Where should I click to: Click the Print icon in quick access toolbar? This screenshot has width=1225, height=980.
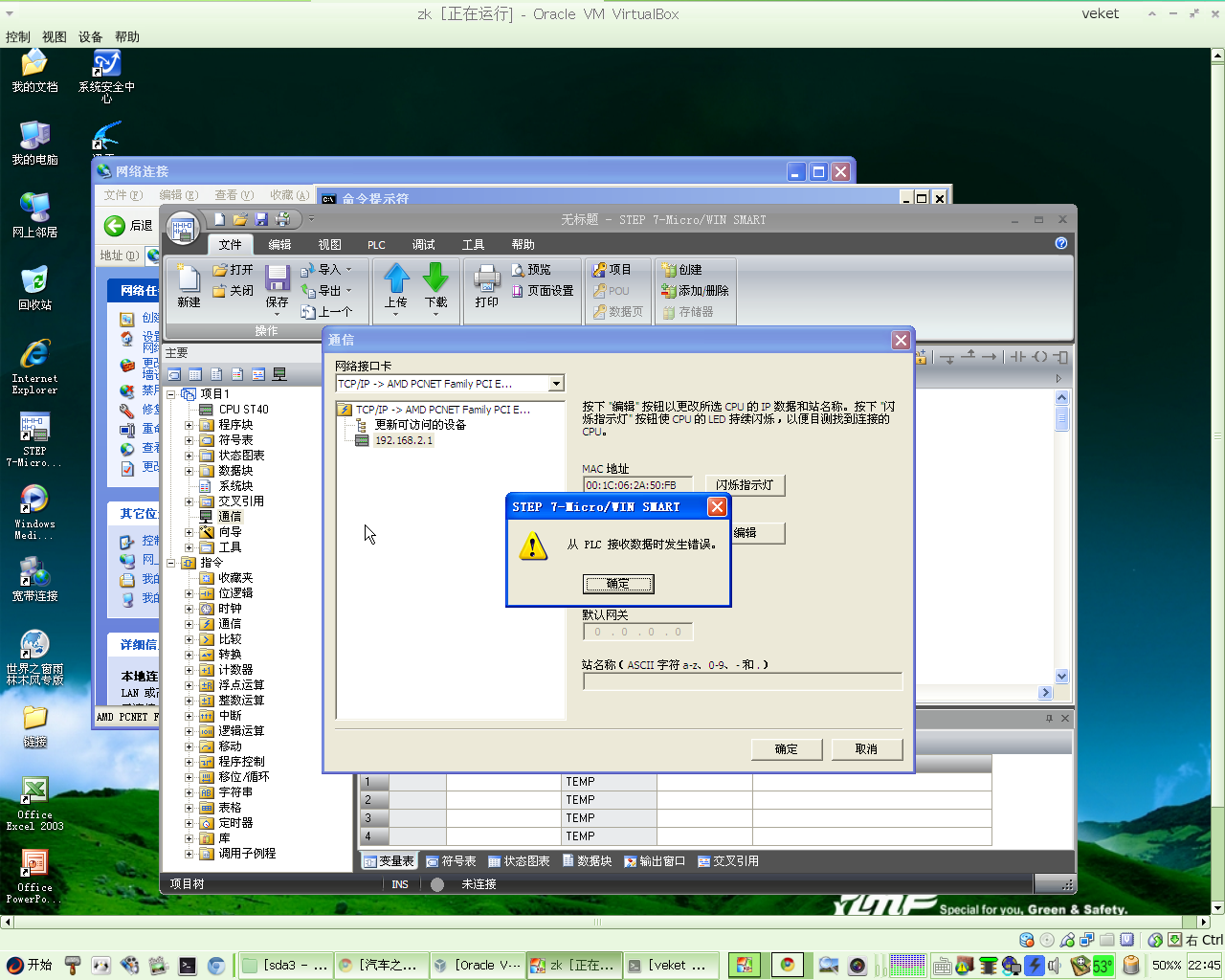[282, 220]
